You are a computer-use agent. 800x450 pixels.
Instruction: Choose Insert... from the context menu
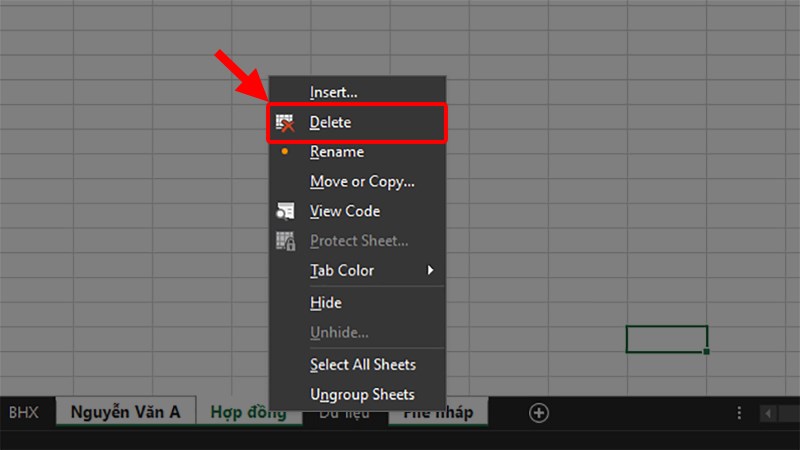coord(357,92)
